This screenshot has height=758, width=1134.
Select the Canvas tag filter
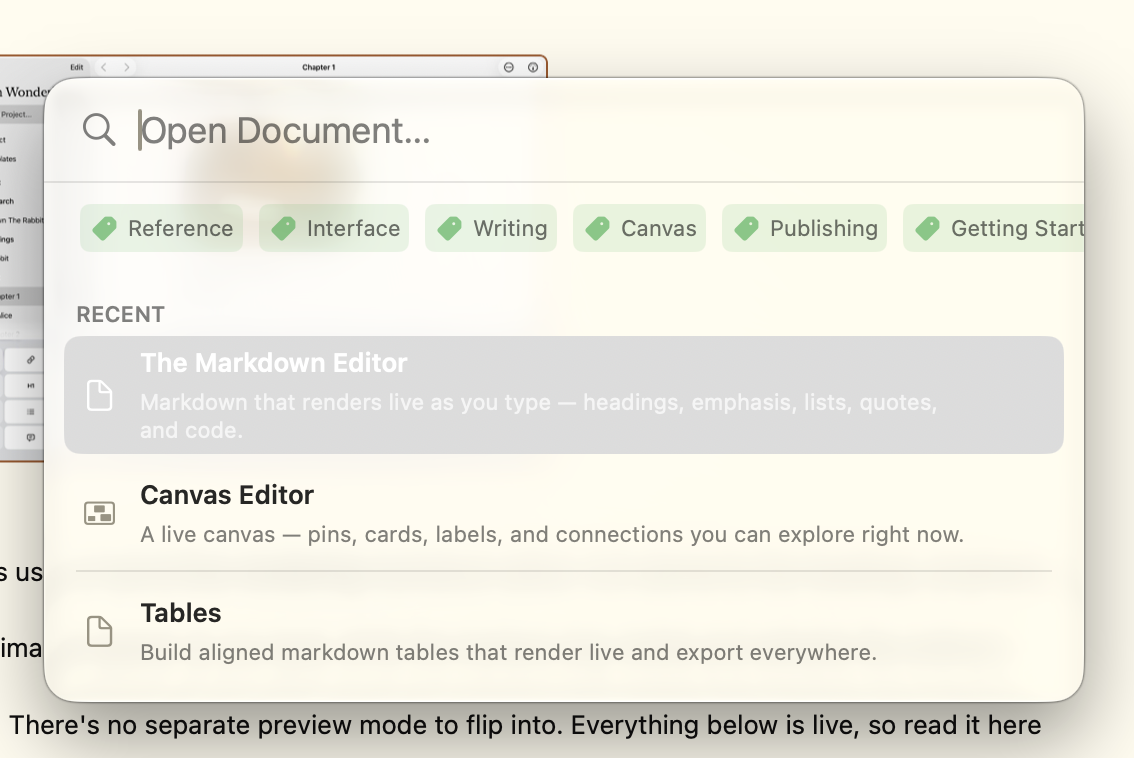[639, 229]
